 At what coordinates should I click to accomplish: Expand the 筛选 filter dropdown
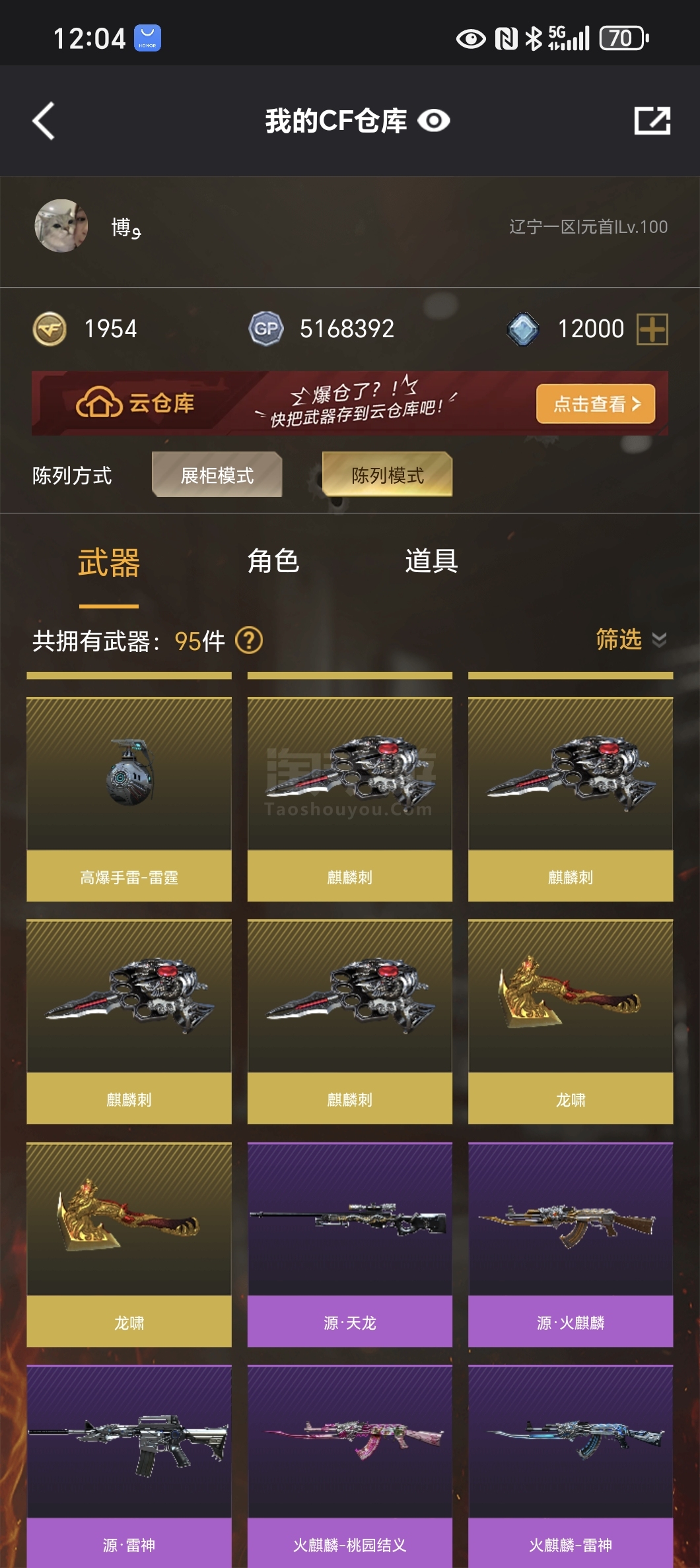(619, 639)
